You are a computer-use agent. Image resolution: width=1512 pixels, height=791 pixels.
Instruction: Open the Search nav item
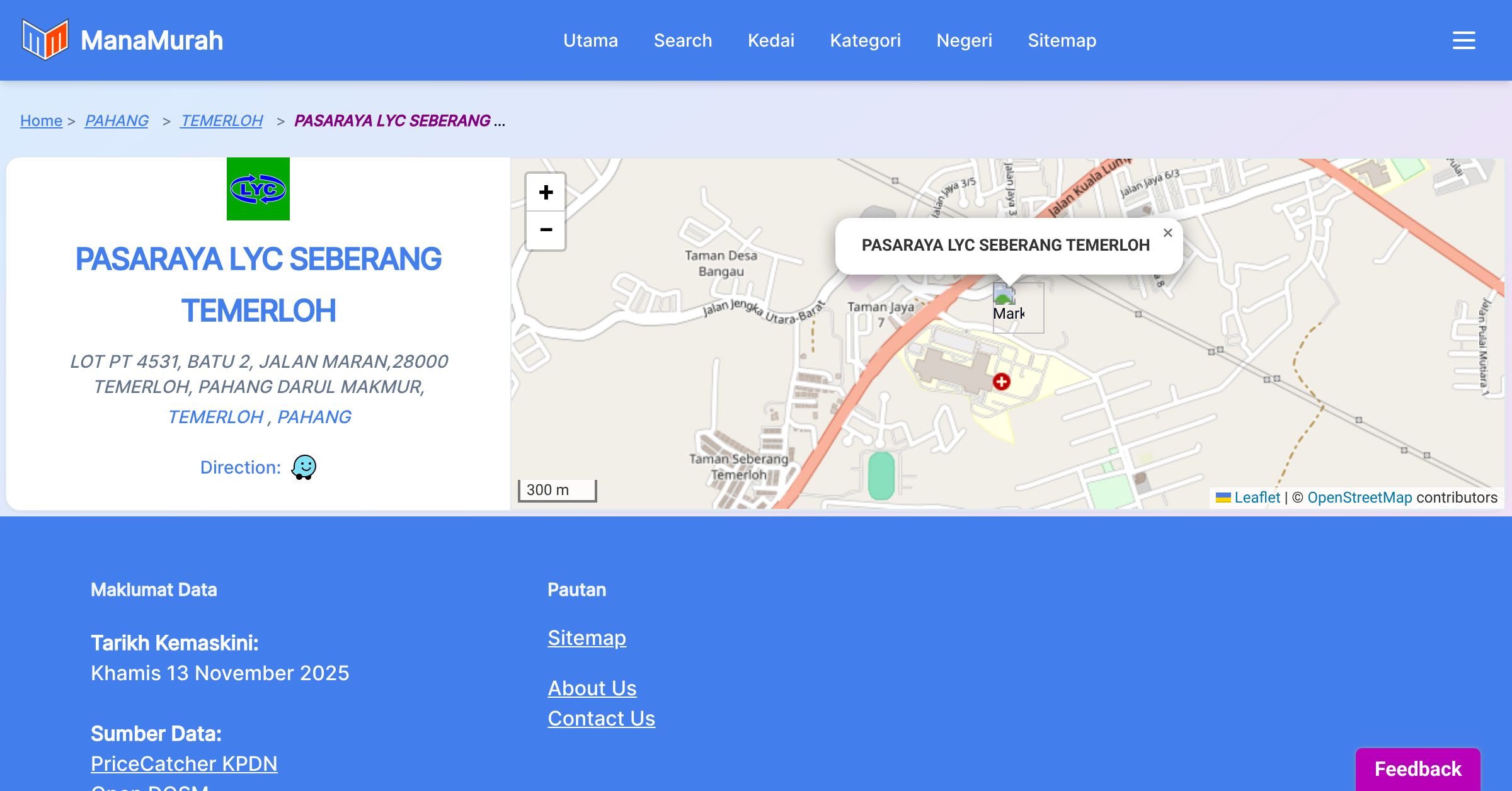pos(682,40)
